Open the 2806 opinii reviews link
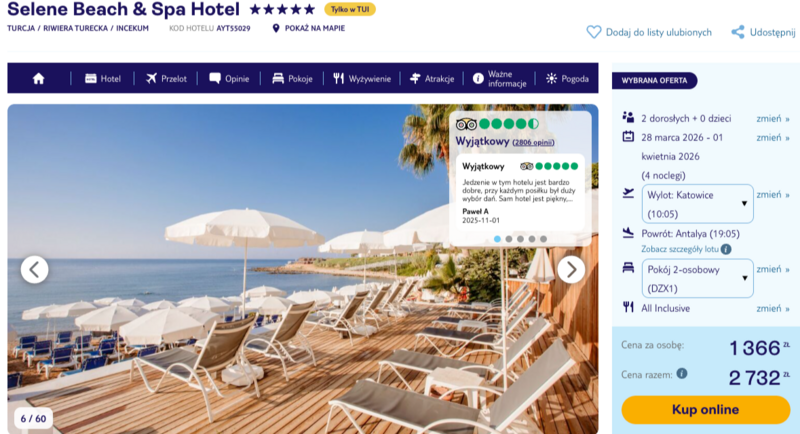This screenshot has width=800, height=434. [x=533, y=142]
